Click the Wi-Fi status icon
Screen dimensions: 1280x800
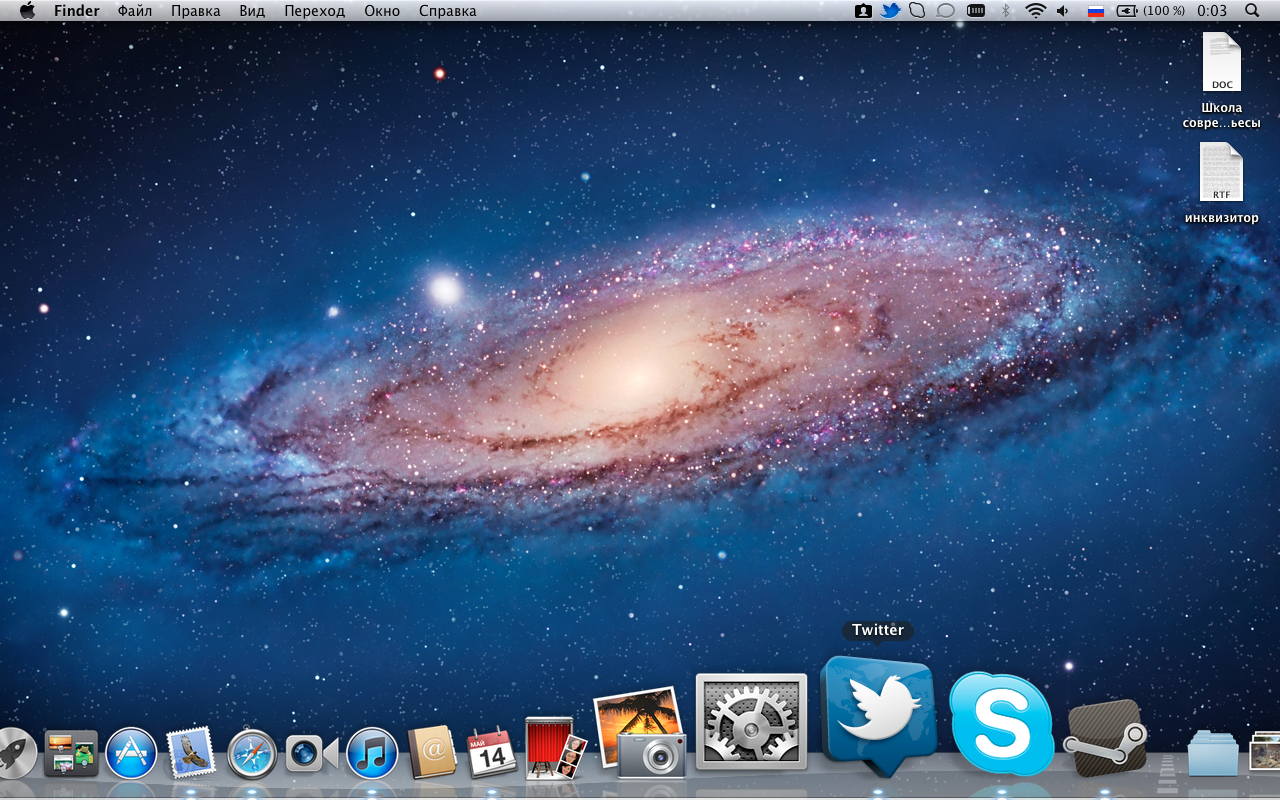click(1035, 11)
